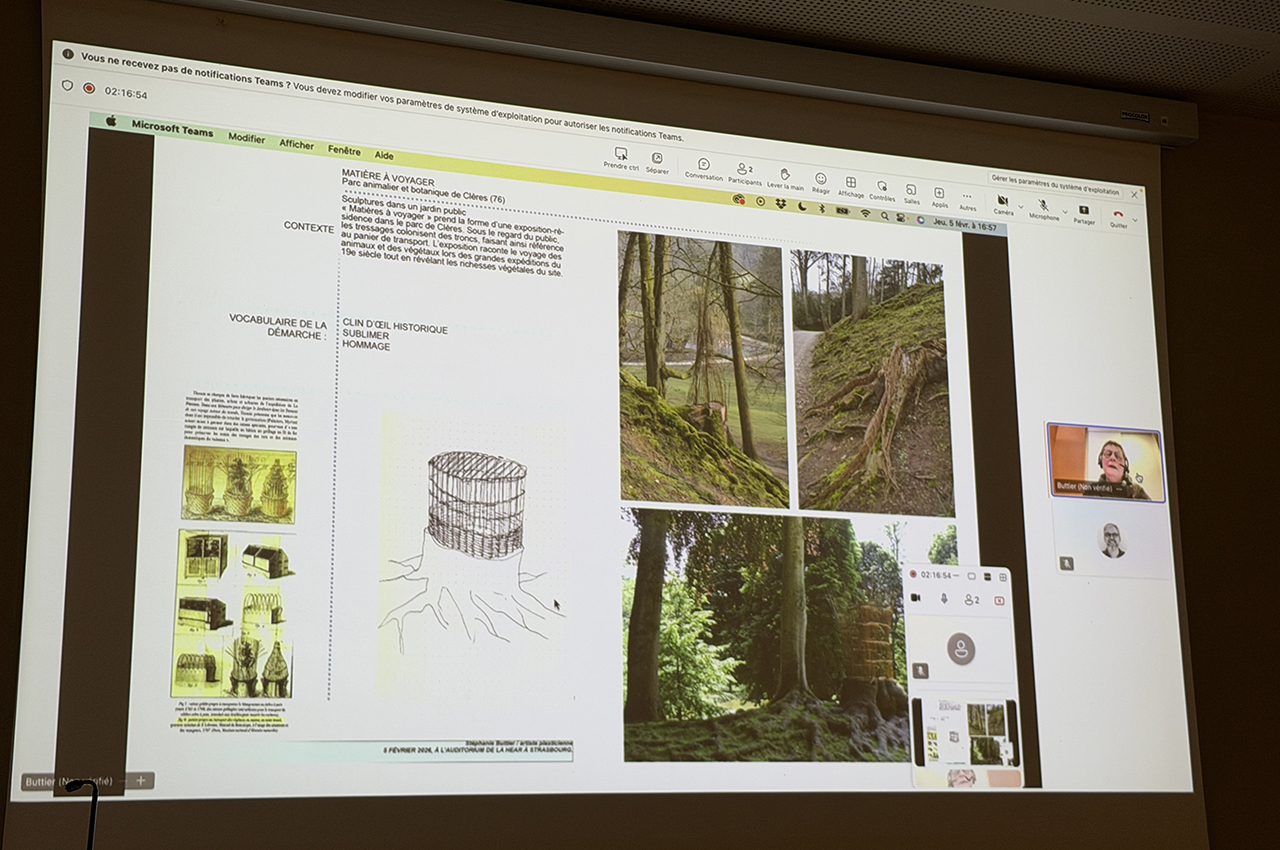Click the Prendre ctrl (take control) icon
Screen dimensions: 1280x850
(620, 154)
